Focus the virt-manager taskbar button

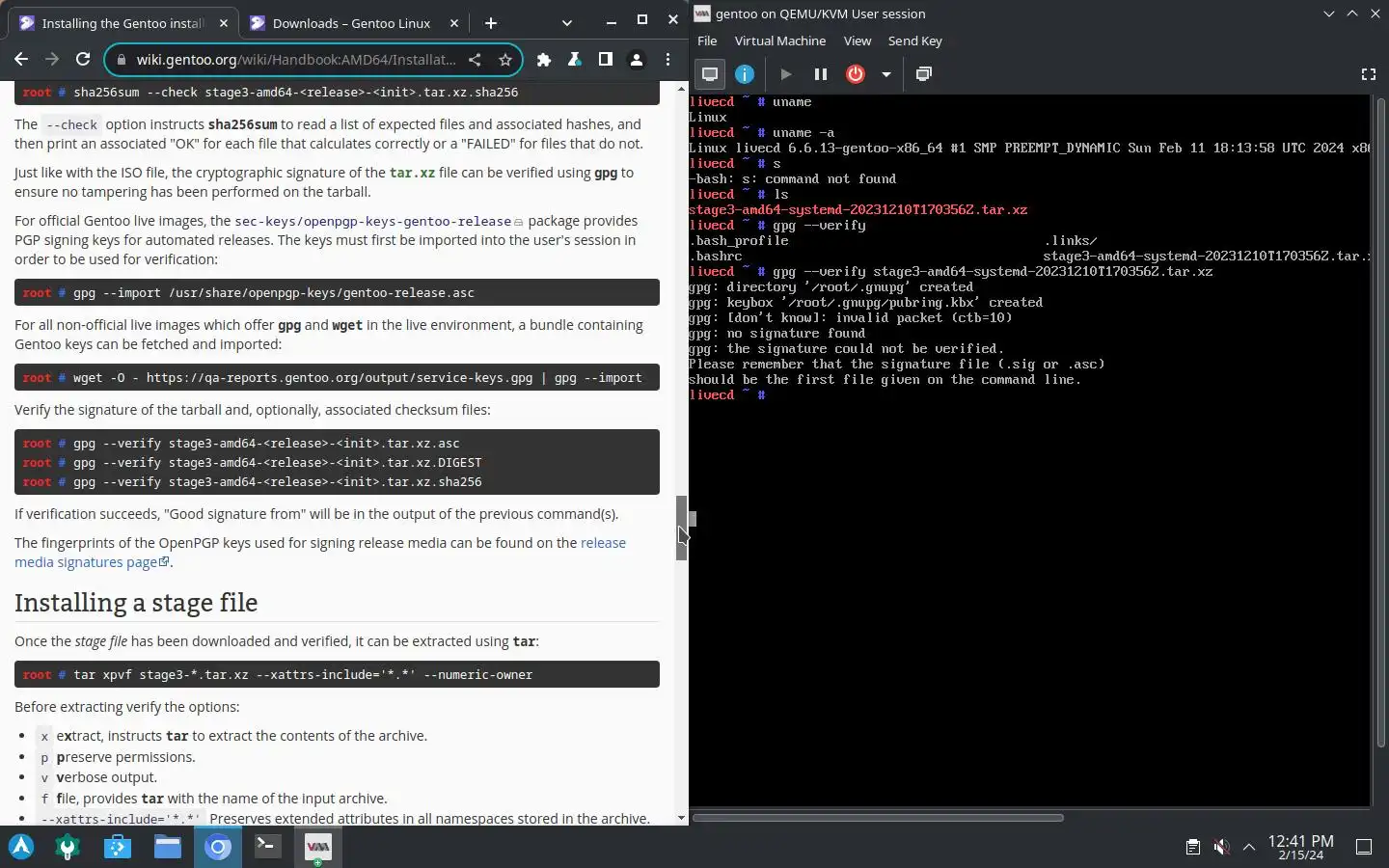(x=318, y=847)
